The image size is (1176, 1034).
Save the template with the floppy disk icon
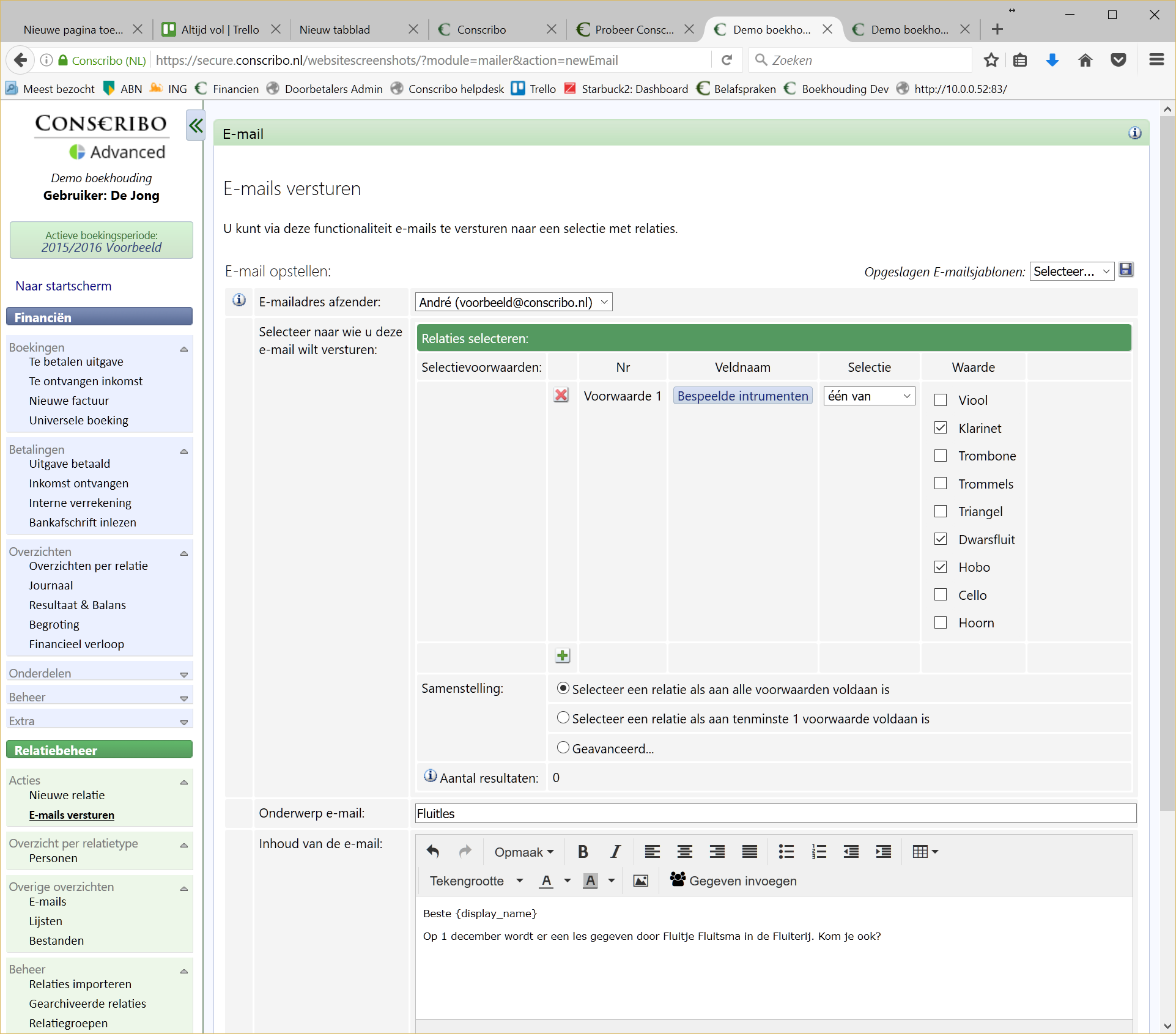tap(1126, 270)
